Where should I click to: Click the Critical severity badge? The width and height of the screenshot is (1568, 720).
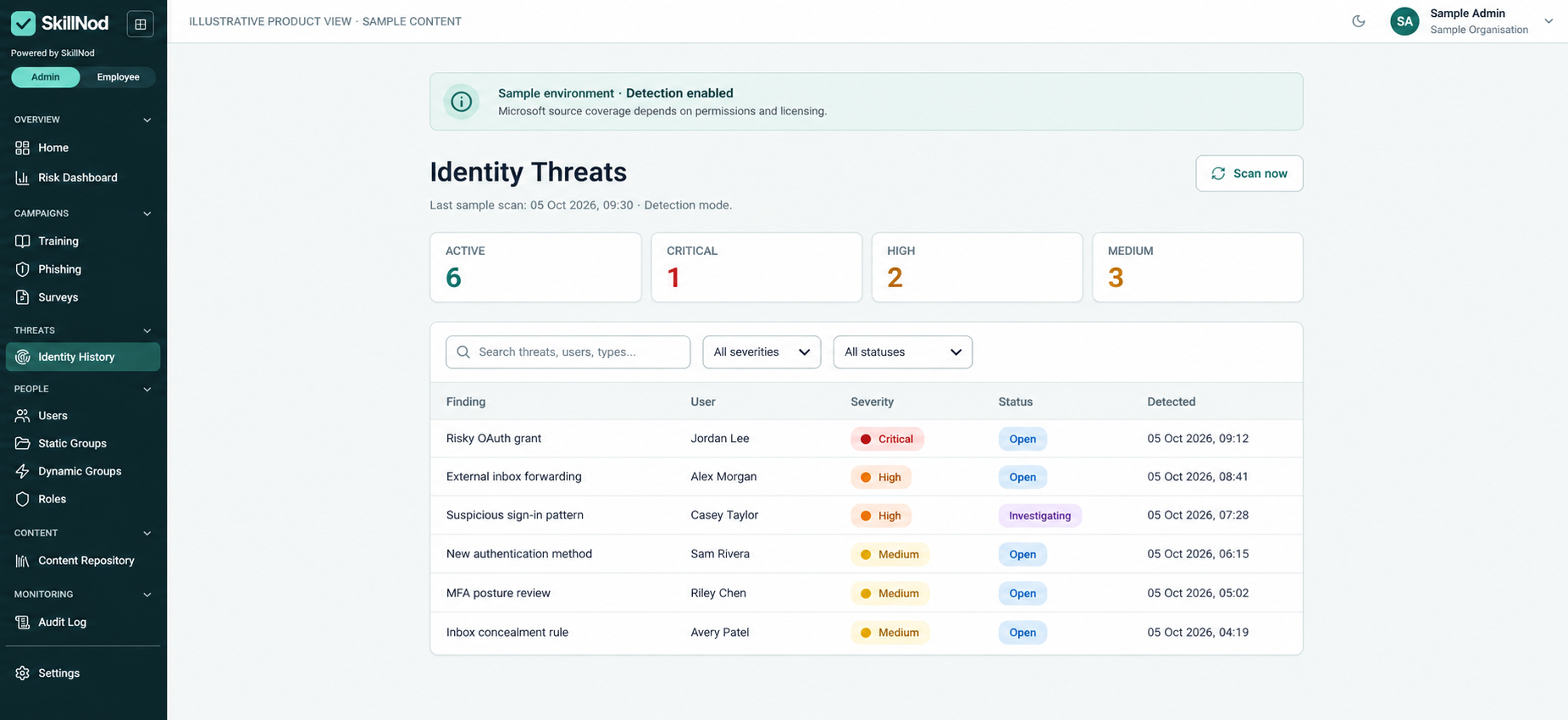[887, 439]
